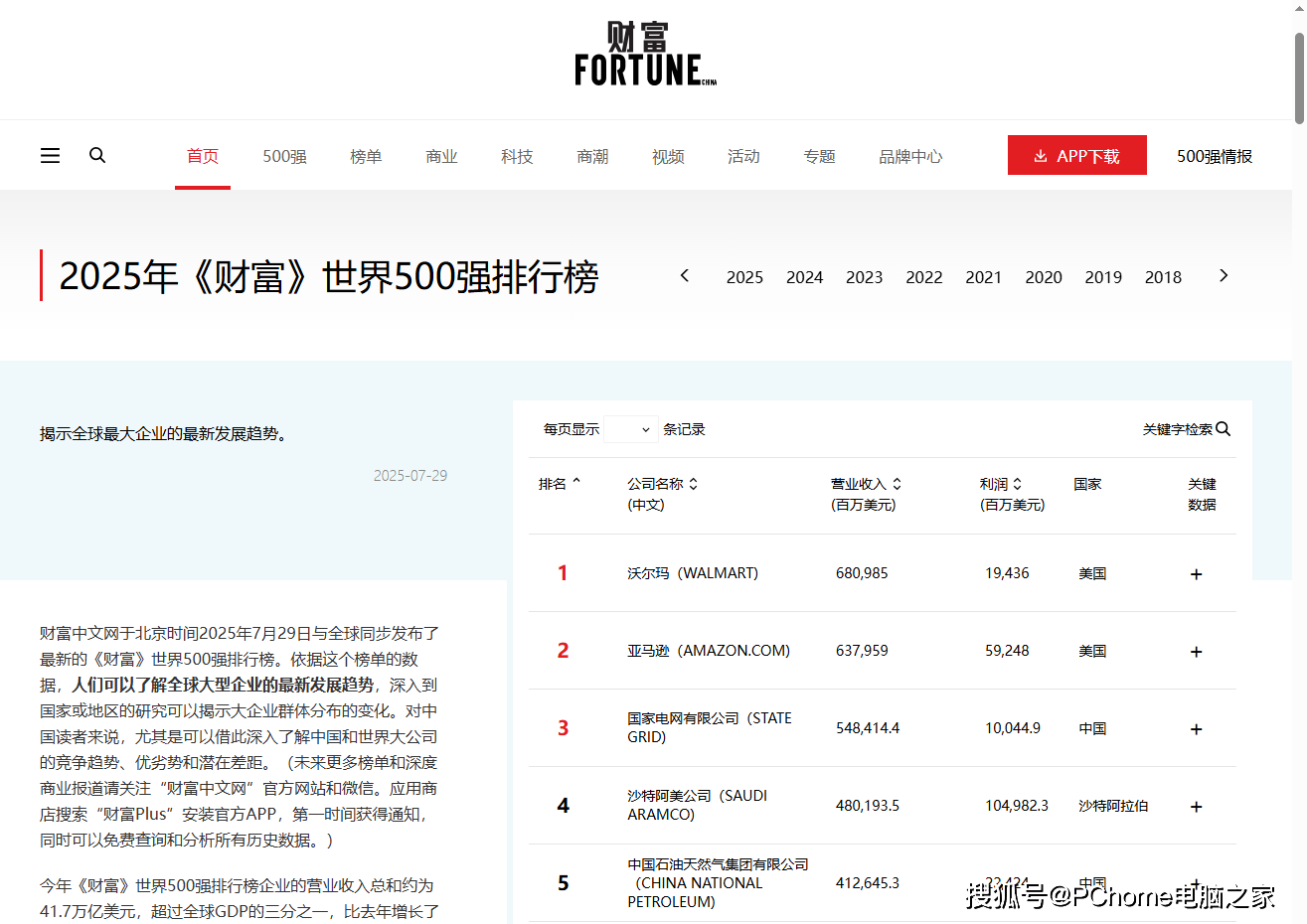The width and height of the screenshot is (1307, 924).
Task: Select year 2021 ranking
Action: coord(984,277)
